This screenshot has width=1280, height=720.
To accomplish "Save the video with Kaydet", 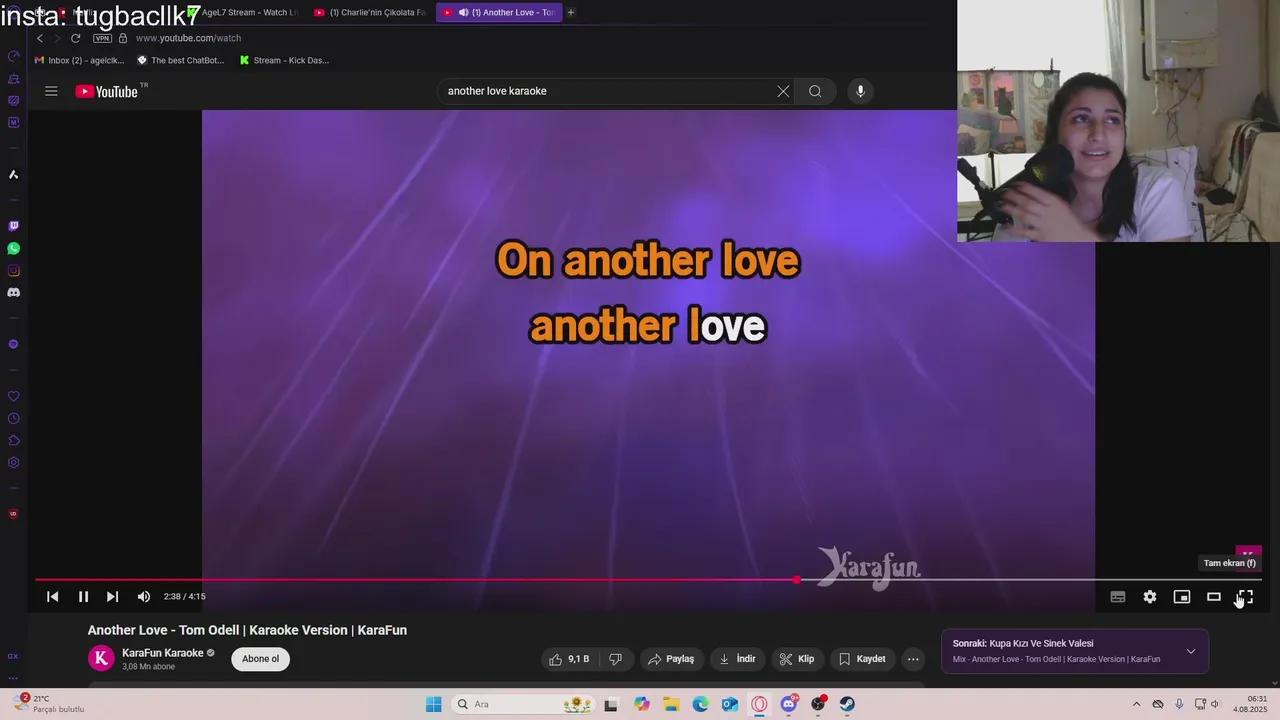I will tap(862, 659).
